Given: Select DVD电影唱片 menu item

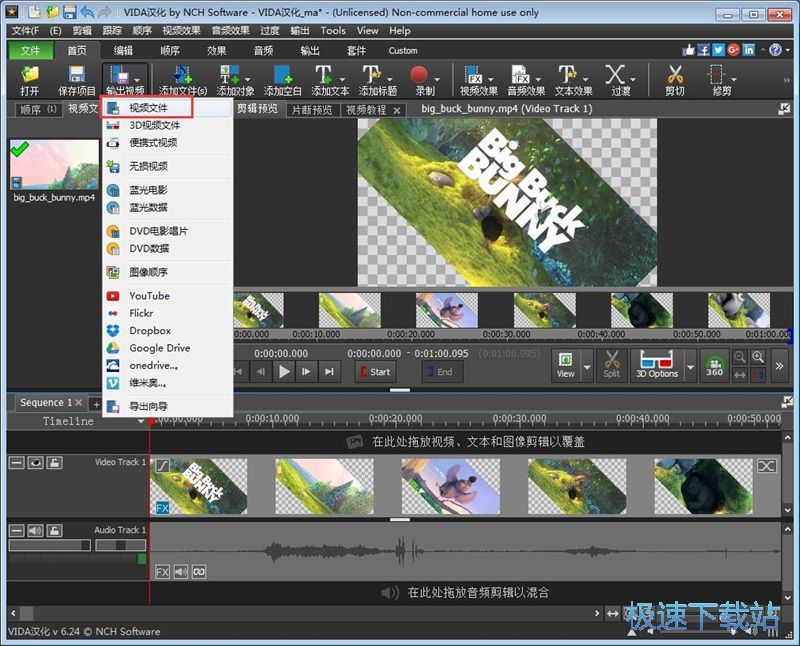Looking at the screenshot, I should (x=167, y=231).
